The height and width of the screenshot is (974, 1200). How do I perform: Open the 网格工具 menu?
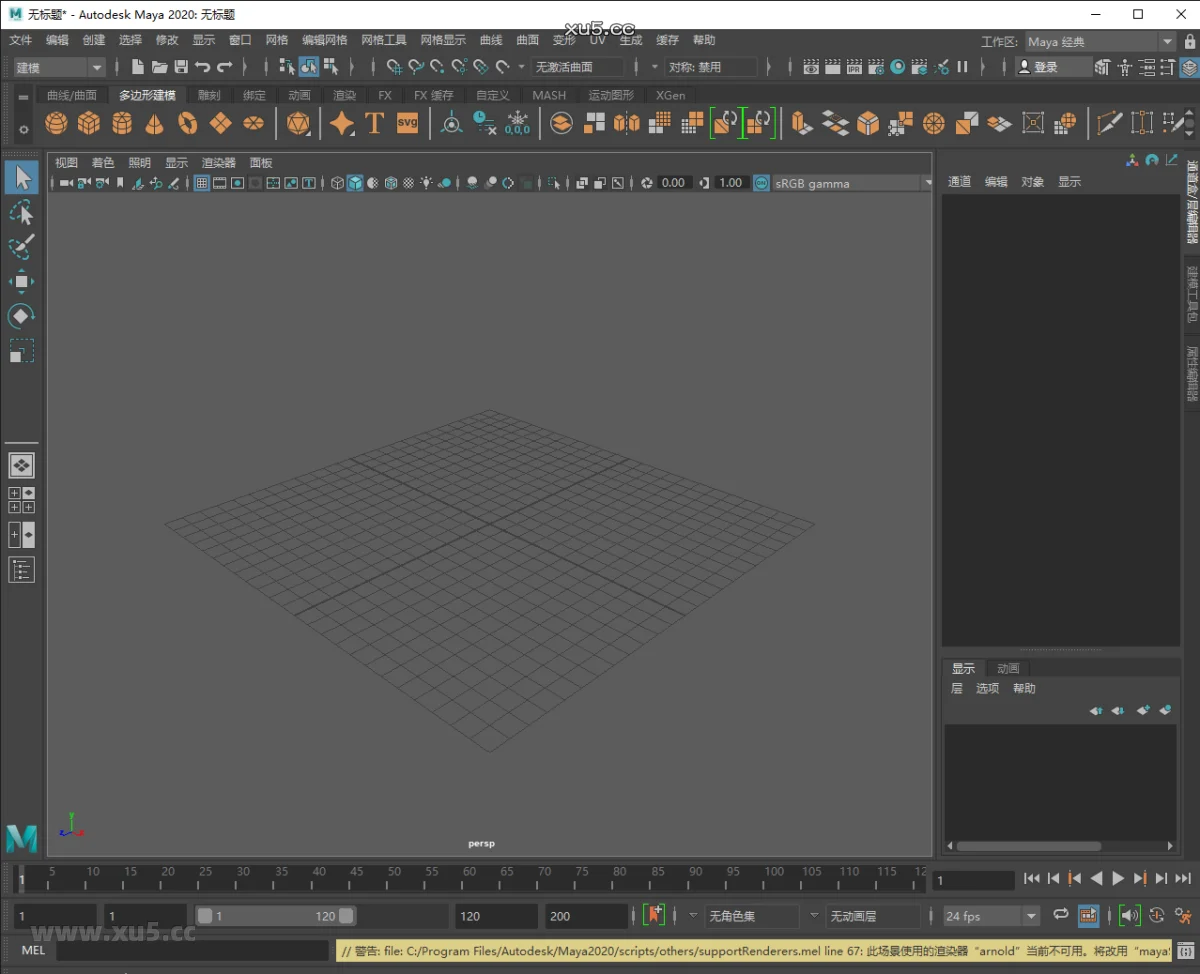(384, 40)
